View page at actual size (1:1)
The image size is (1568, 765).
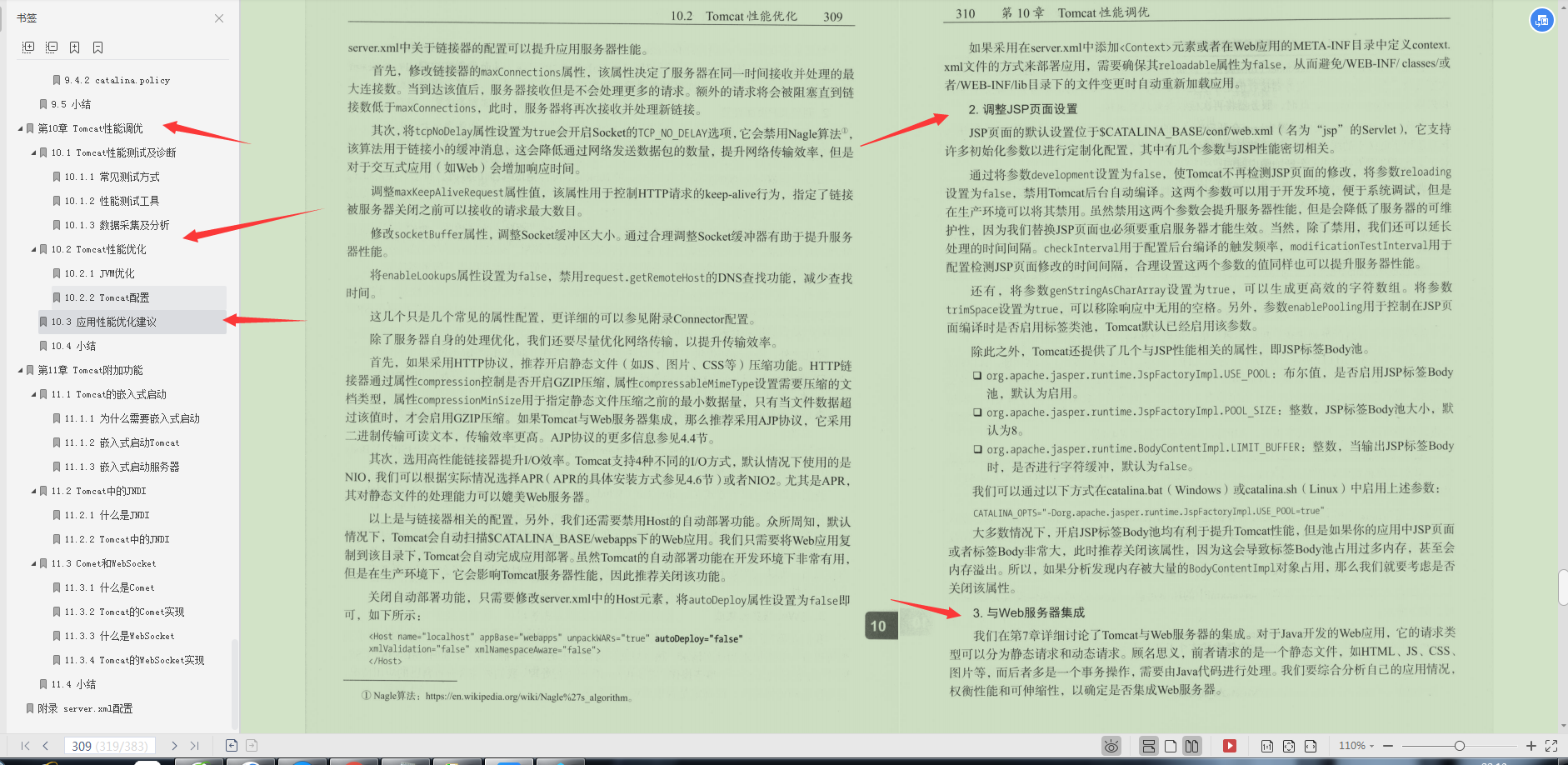1267,746
